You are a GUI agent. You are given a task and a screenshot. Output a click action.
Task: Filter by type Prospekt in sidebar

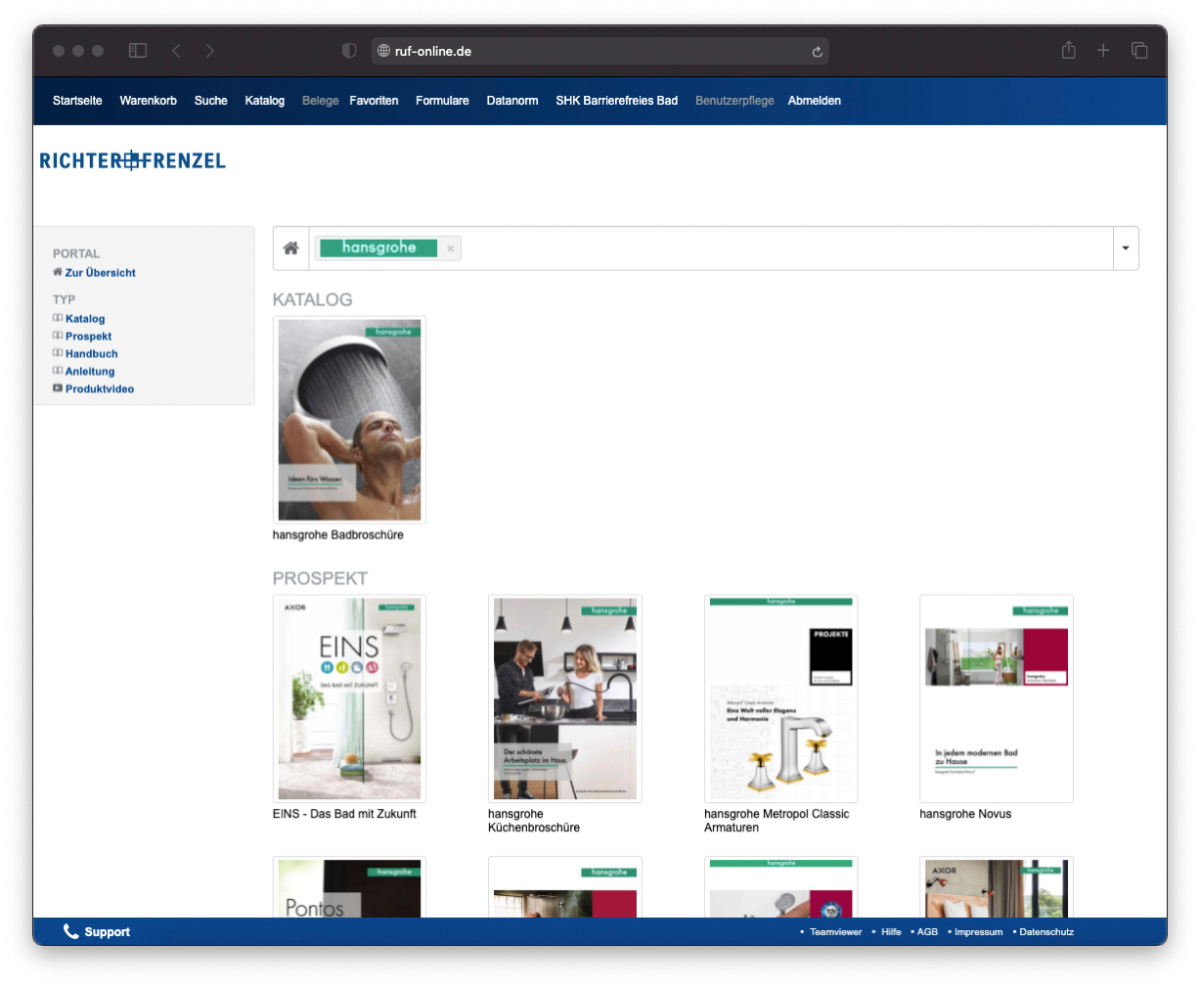[x=88, y=336]
